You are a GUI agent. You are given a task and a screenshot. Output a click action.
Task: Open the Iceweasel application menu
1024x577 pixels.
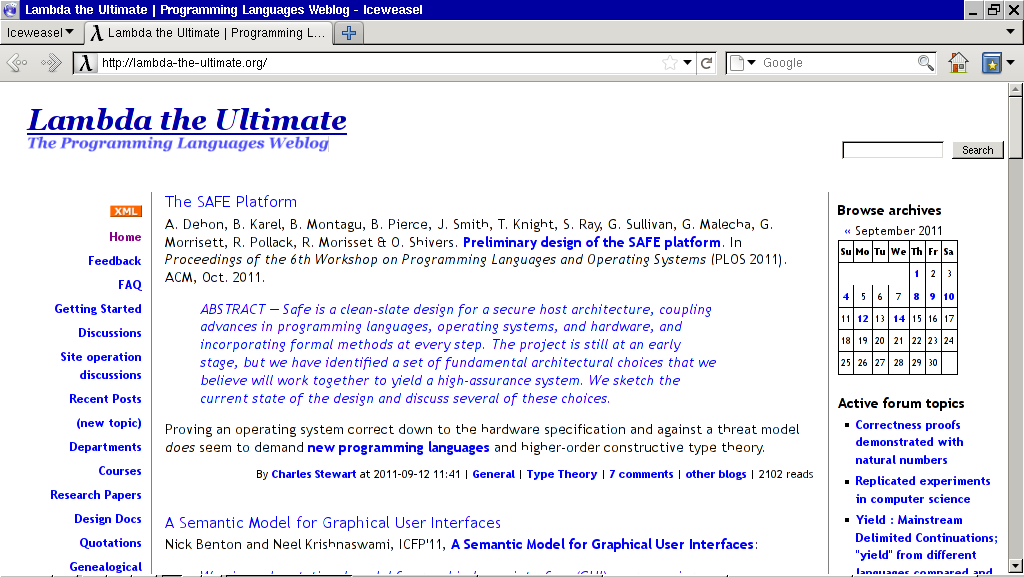point(39,33)
